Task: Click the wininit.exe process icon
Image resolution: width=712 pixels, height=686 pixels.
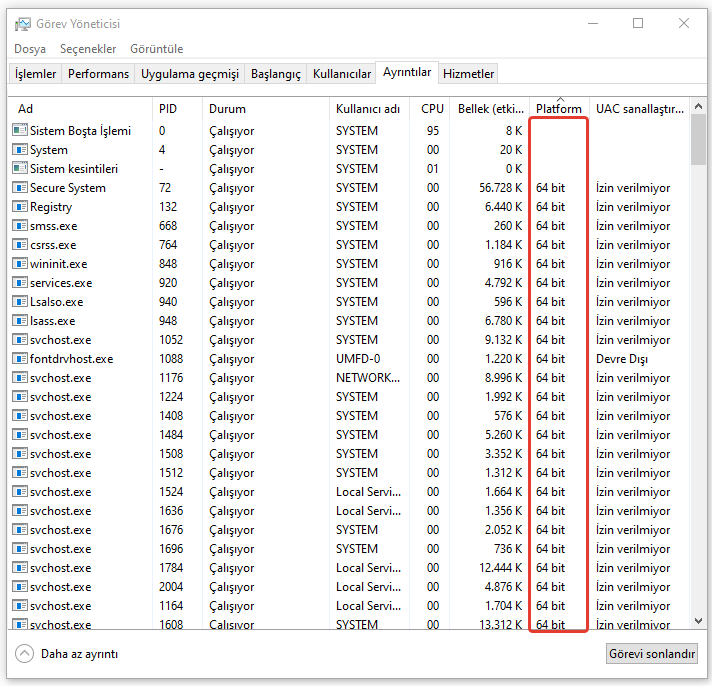Action: 19,264
